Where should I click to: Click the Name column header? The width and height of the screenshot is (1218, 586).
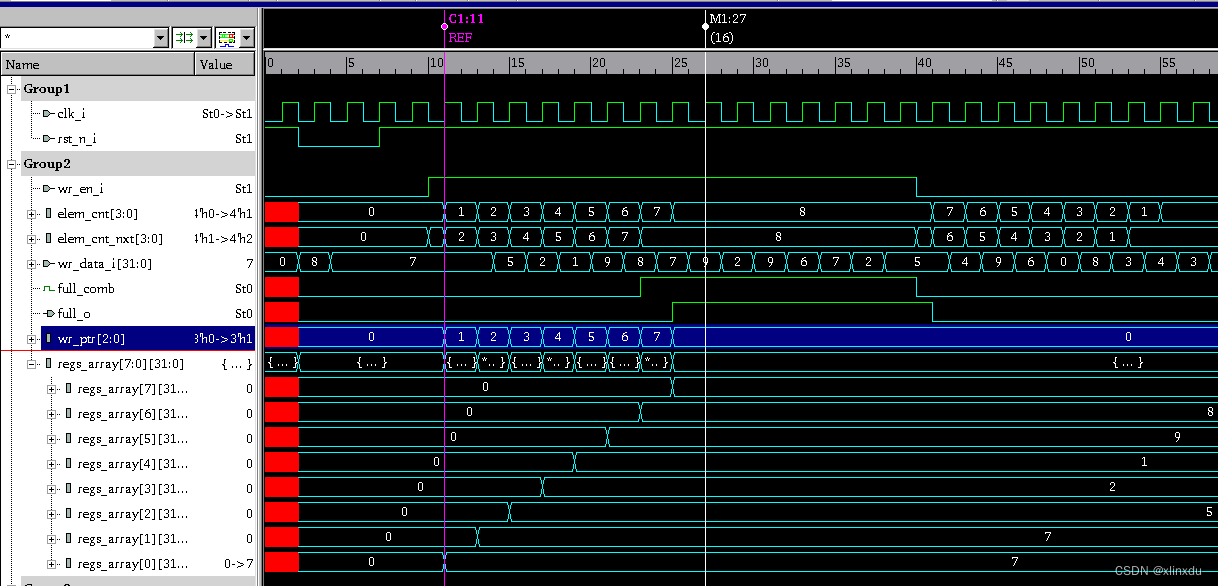pos(98,64)
